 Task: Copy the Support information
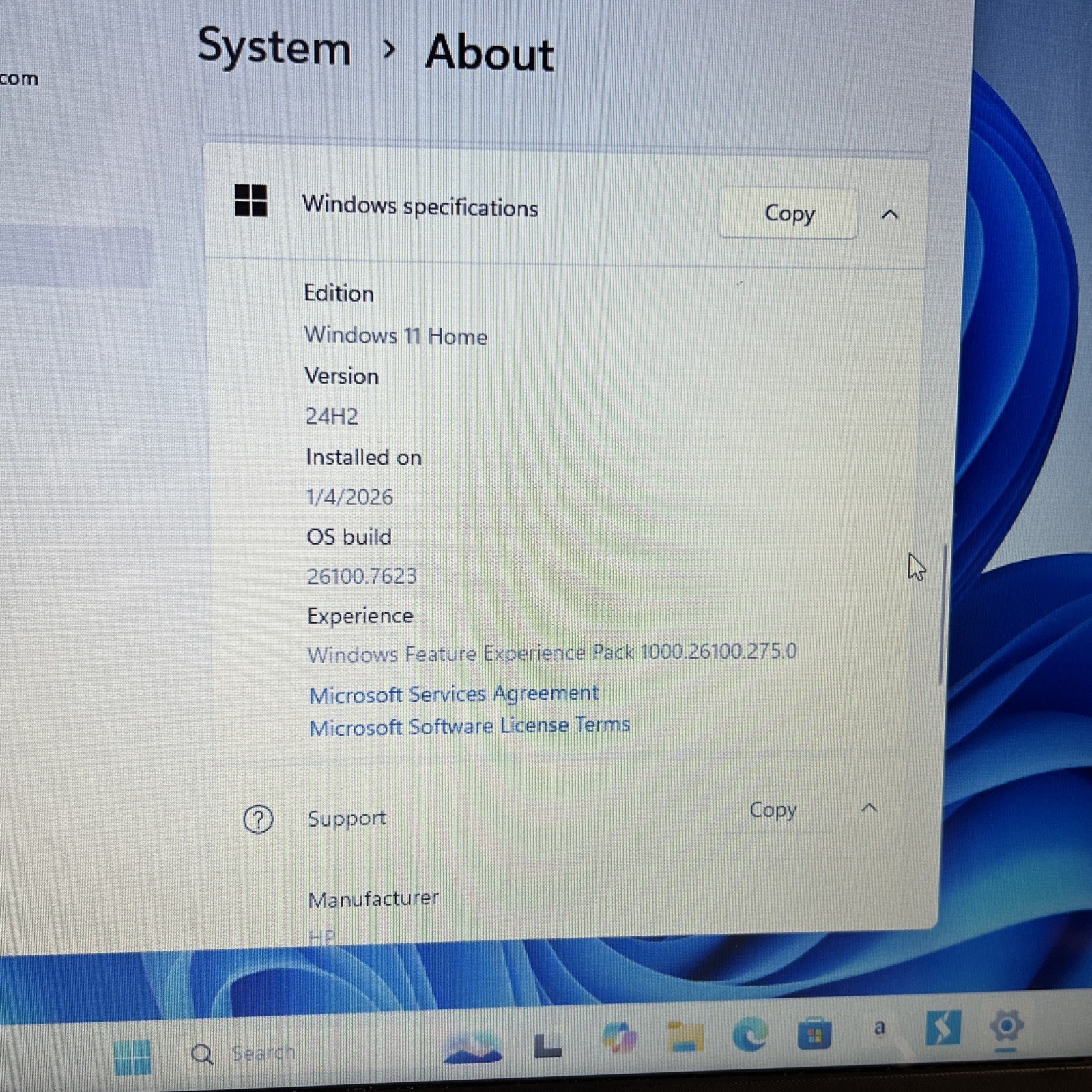[x=773, y=810]
